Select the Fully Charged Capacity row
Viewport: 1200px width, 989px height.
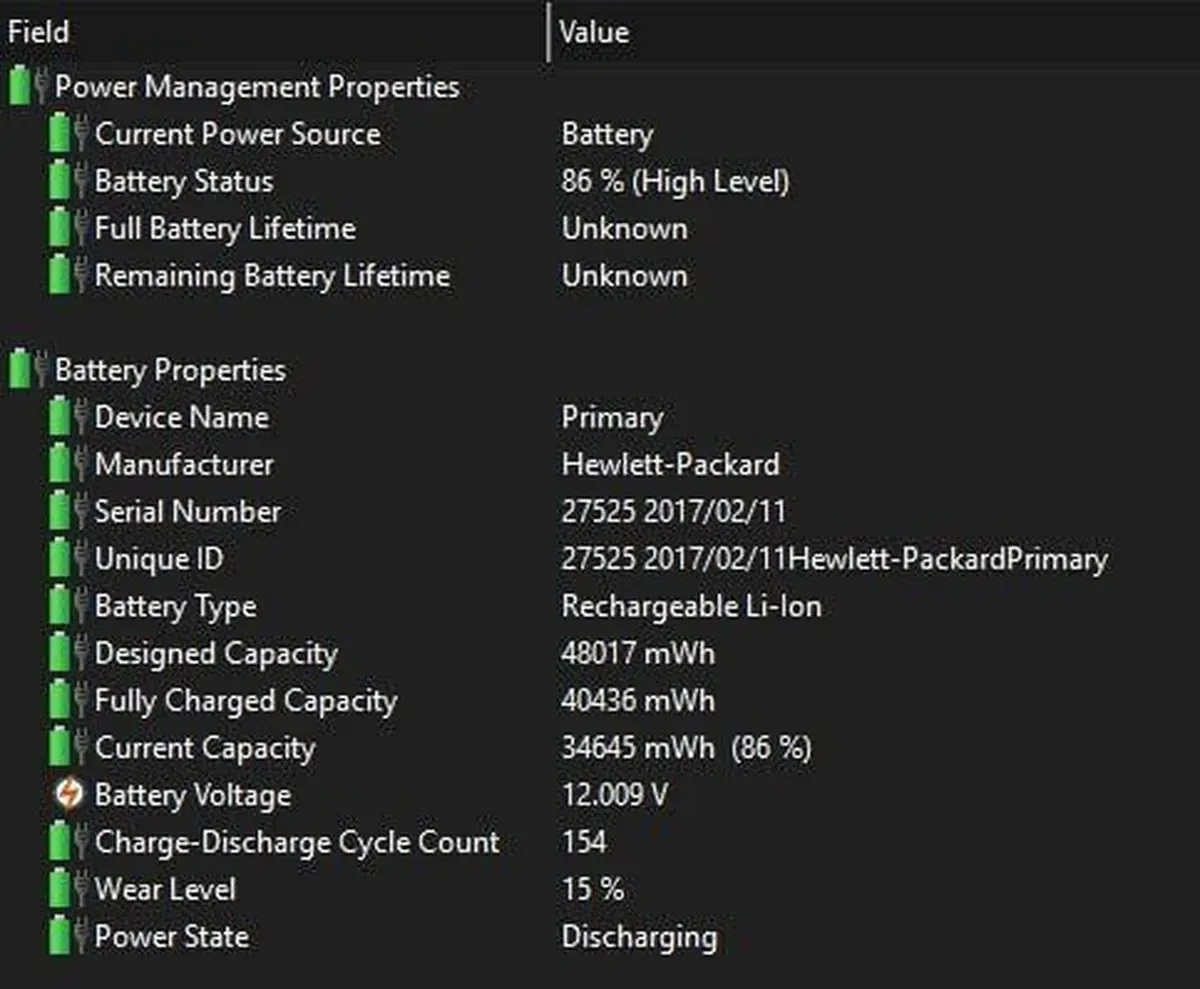[245, 701]
